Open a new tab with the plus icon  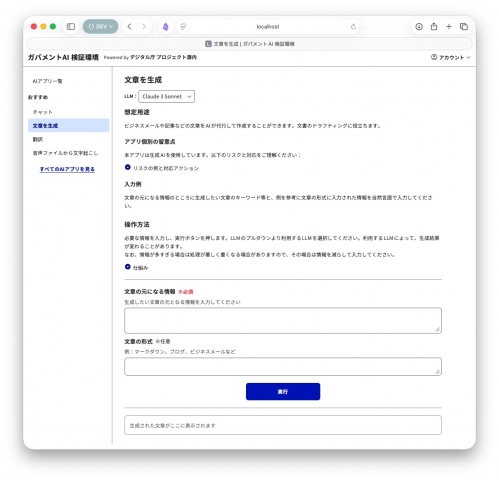449,27
